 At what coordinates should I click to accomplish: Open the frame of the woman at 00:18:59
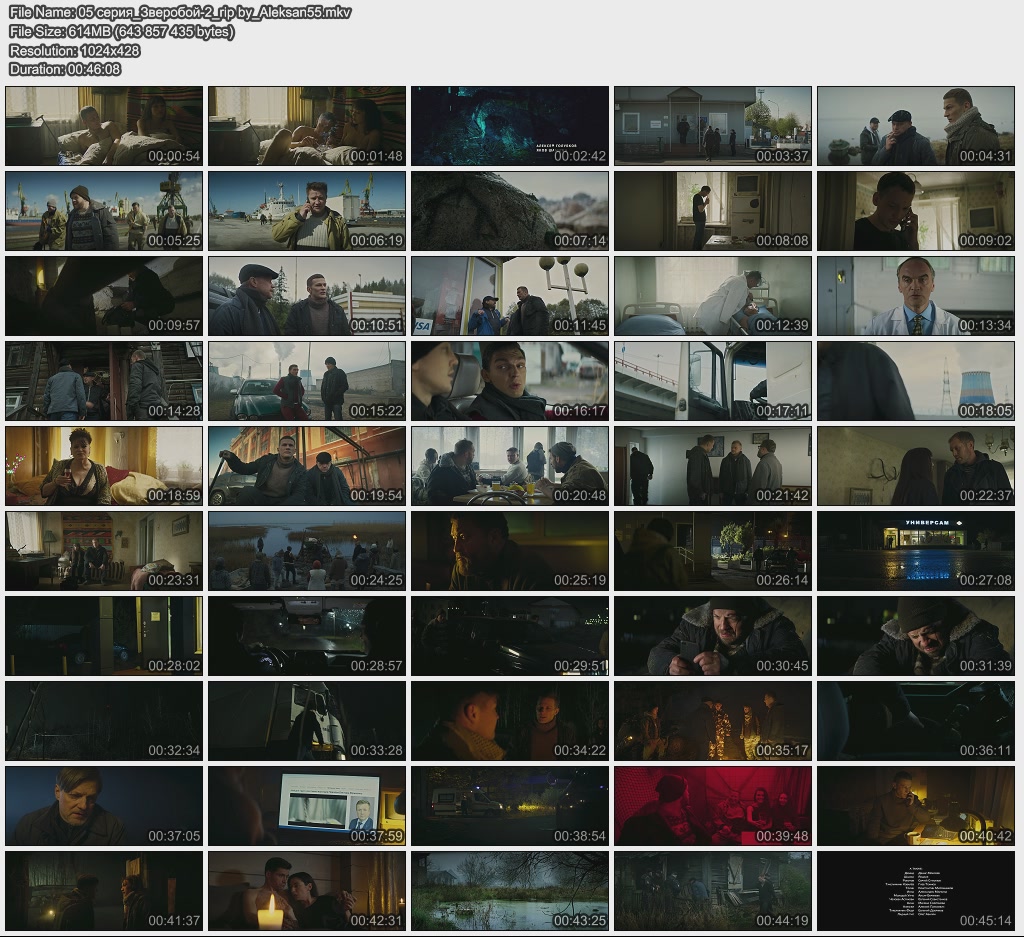coord(104,466)
